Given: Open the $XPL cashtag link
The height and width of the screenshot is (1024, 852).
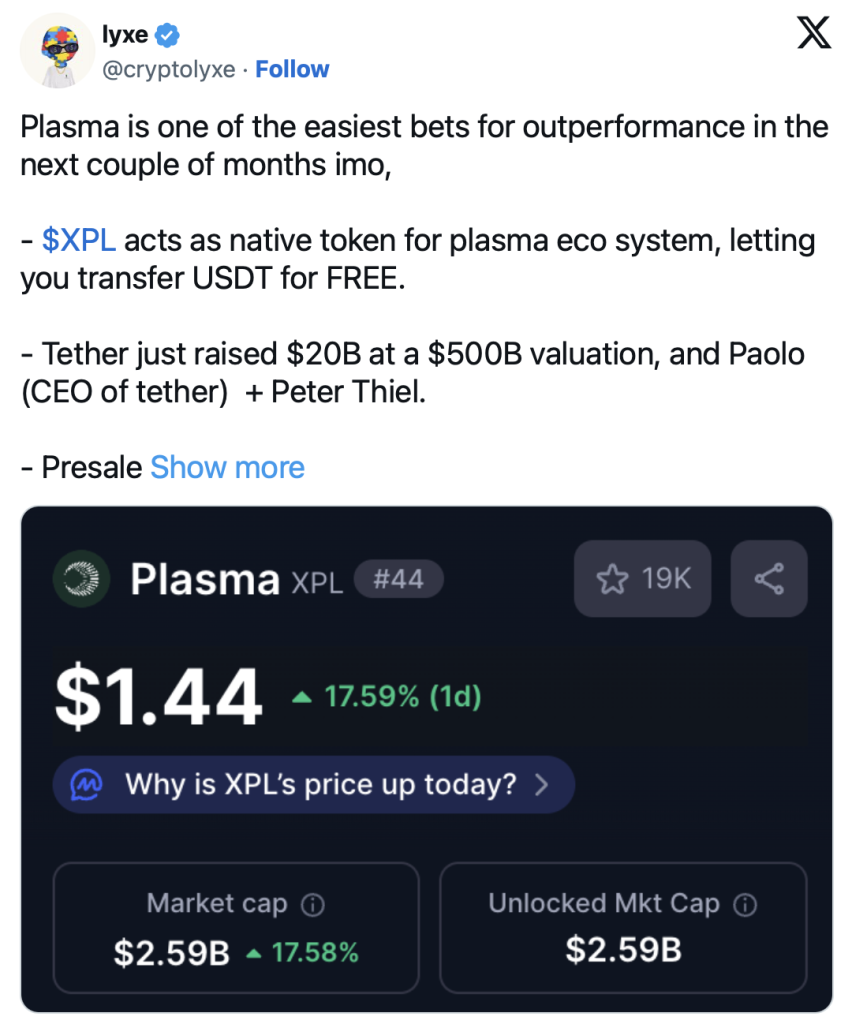Looking at the screenshot, I should 79,241.
